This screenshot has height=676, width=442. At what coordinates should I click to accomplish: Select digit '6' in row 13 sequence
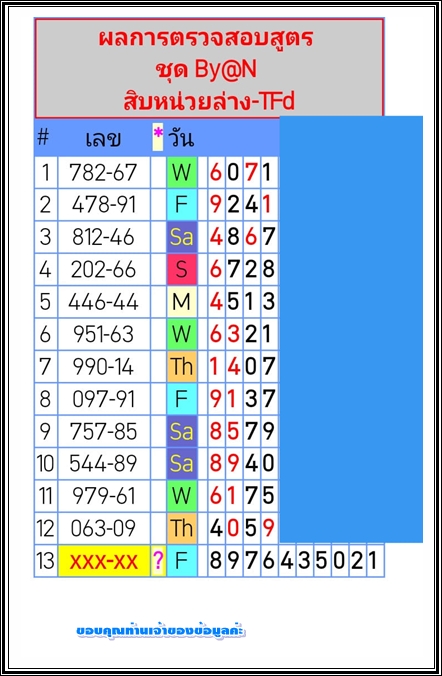(269, 561)
